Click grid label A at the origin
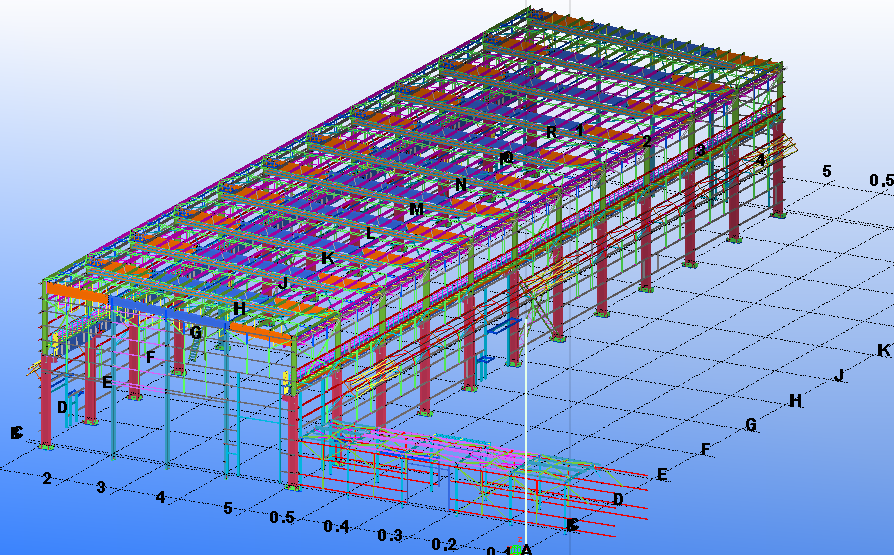The image size is (894, 555). (526, 549)
